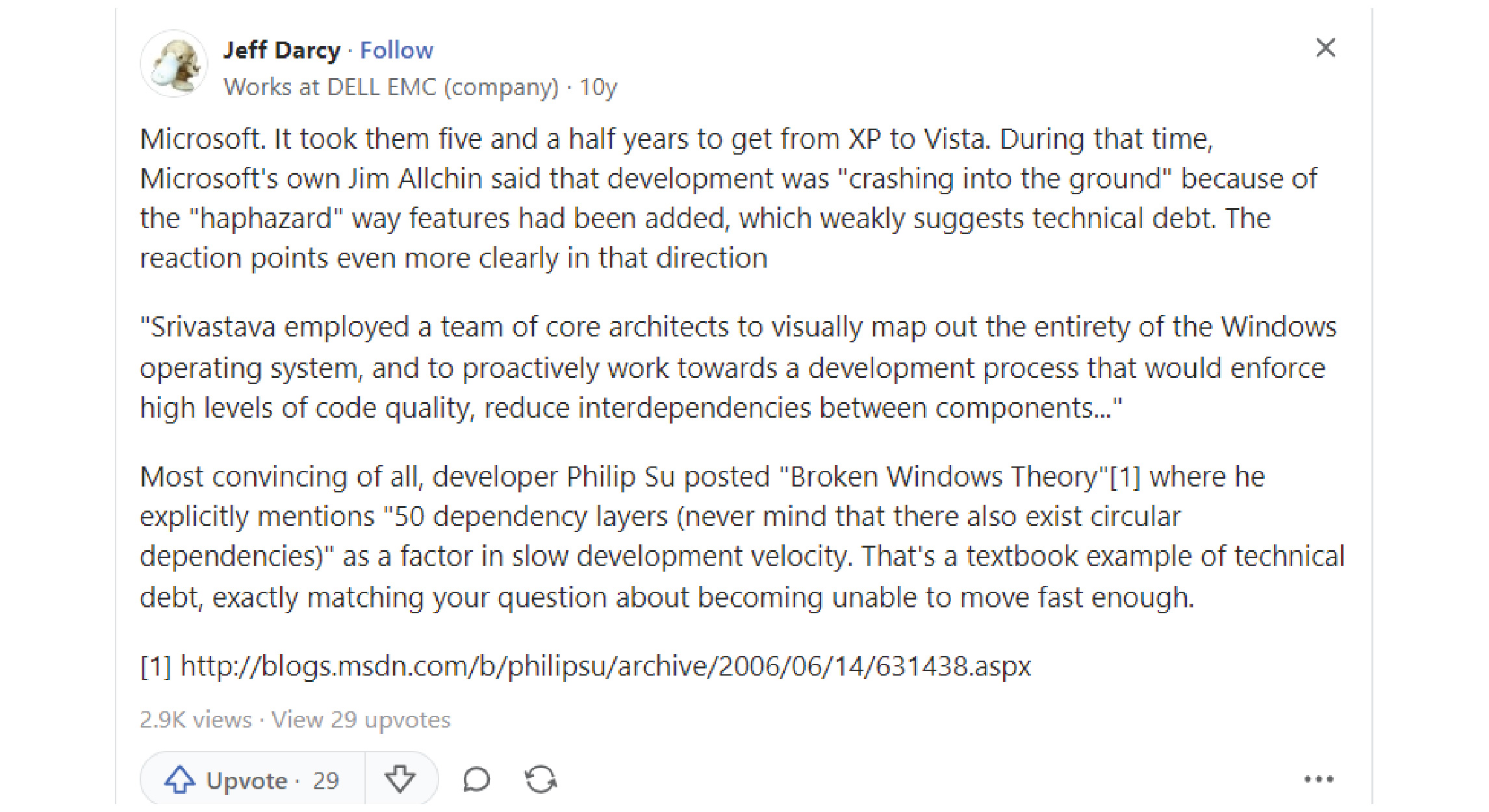The height and width of the screenshot is (812, 1489).
Task: Click the [1] marker preceding the URL
Action: 156,666
